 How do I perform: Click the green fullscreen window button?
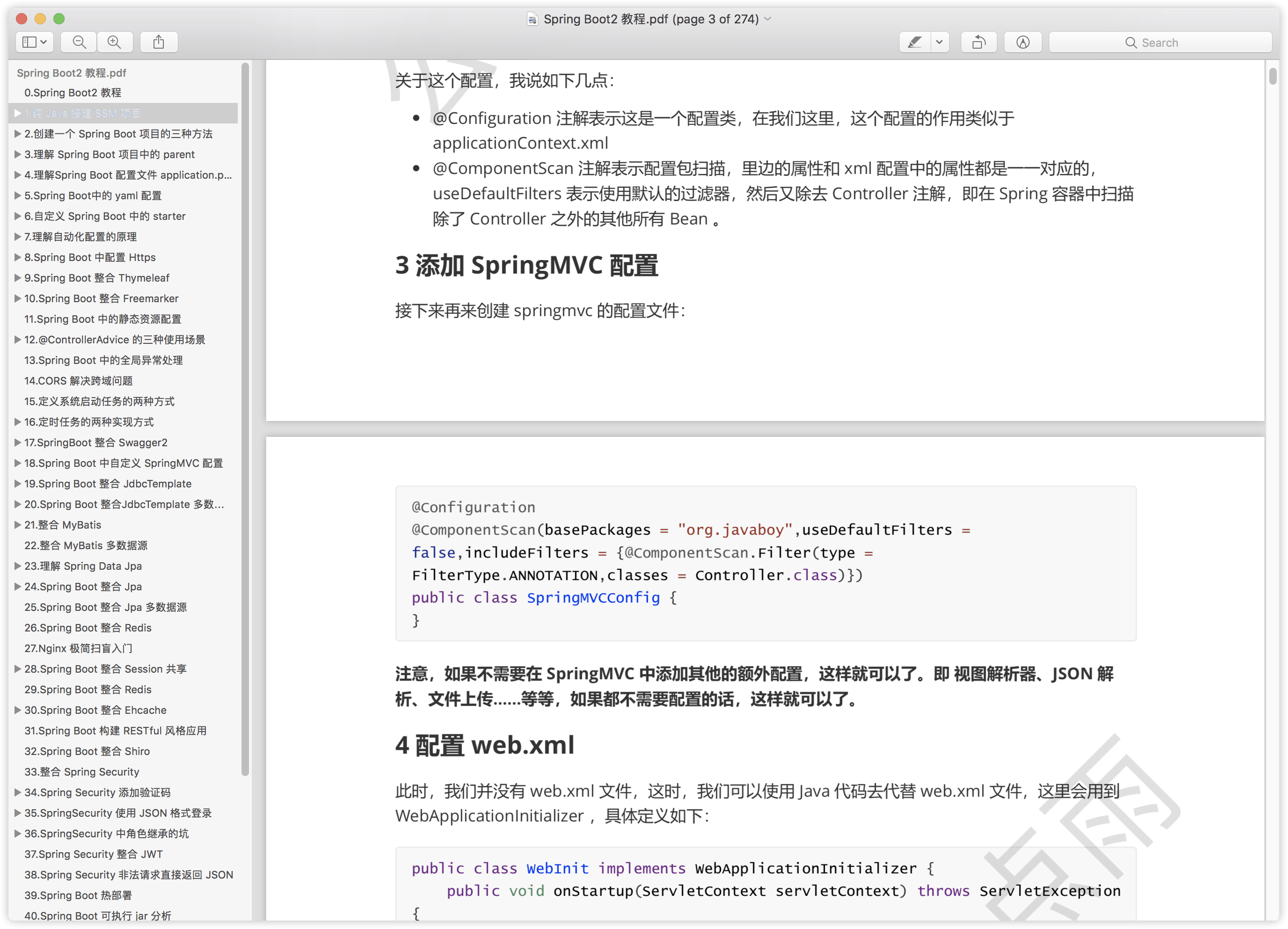(x=59, y=19)
